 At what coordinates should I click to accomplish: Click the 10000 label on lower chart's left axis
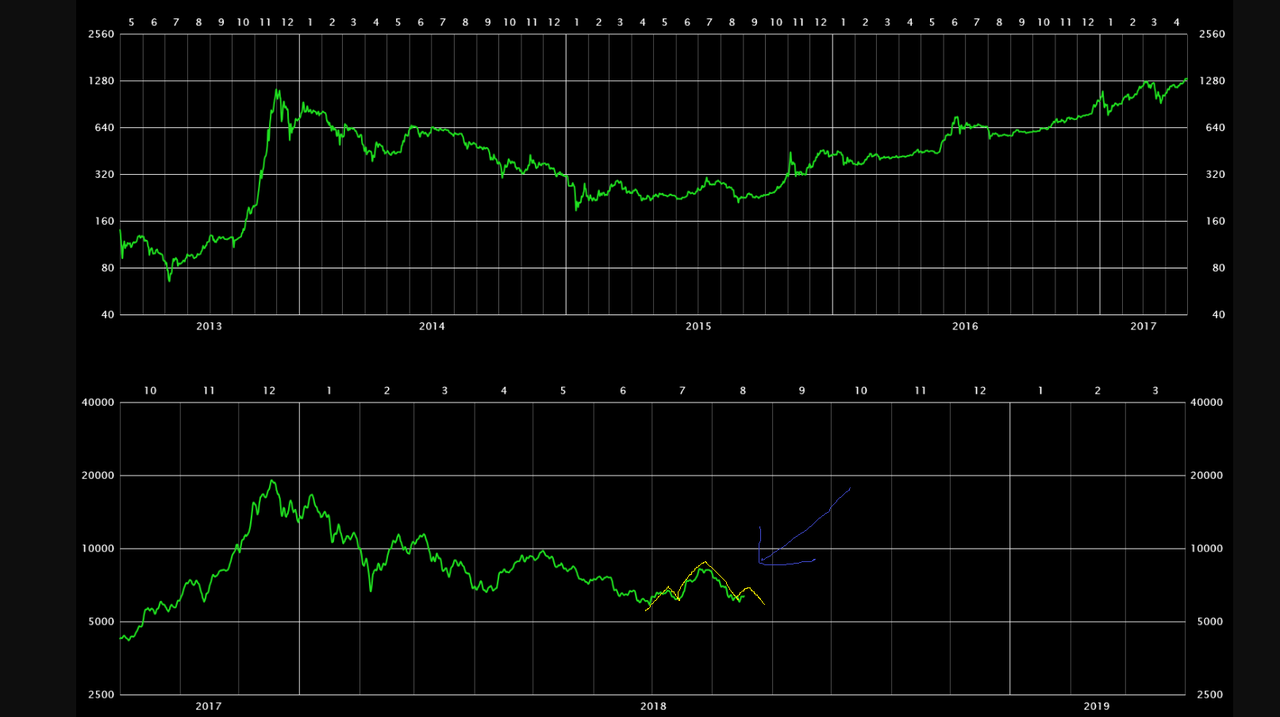[100, 549]
